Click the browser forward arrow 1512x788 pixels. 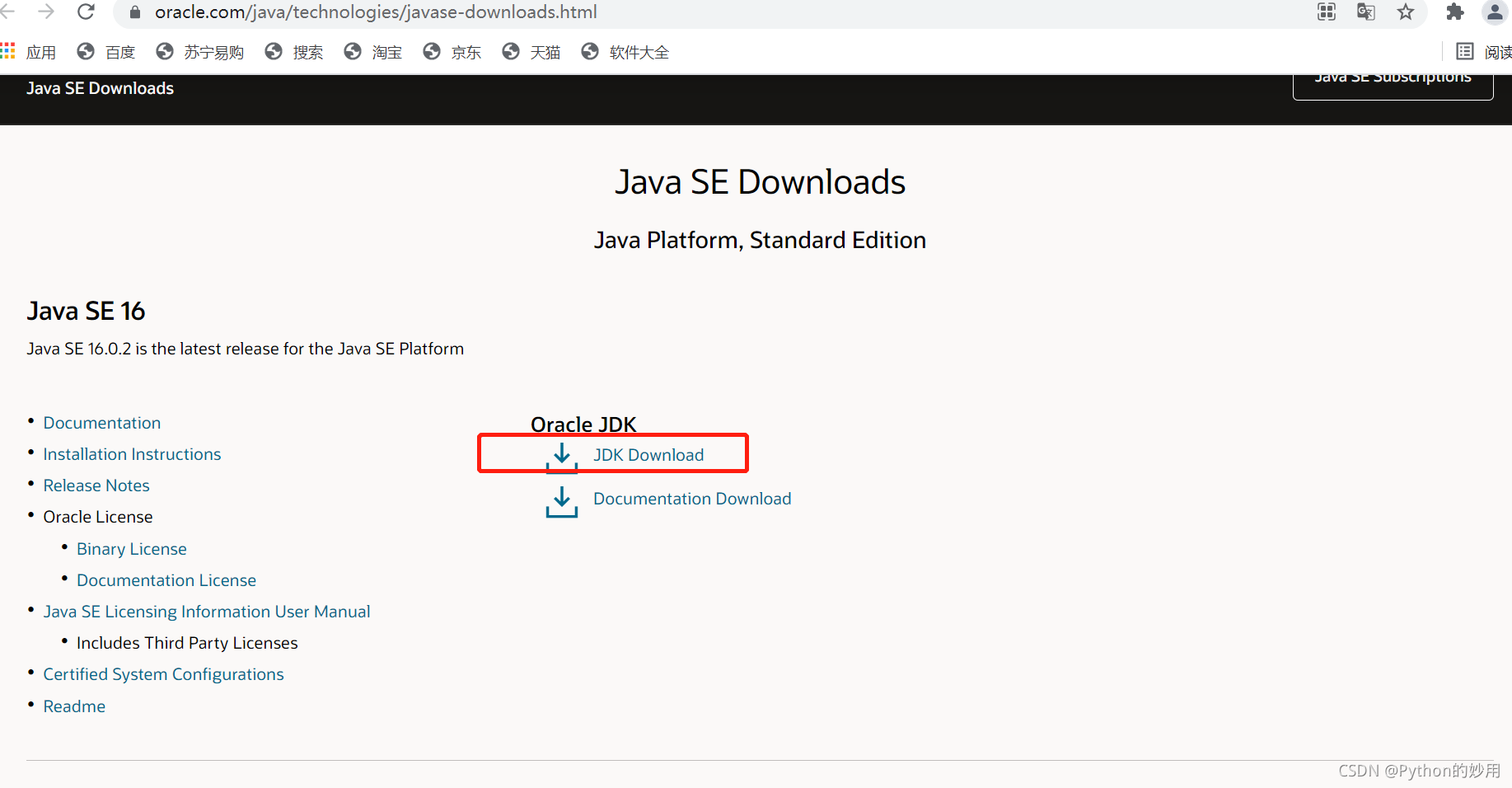click(46, 12)
